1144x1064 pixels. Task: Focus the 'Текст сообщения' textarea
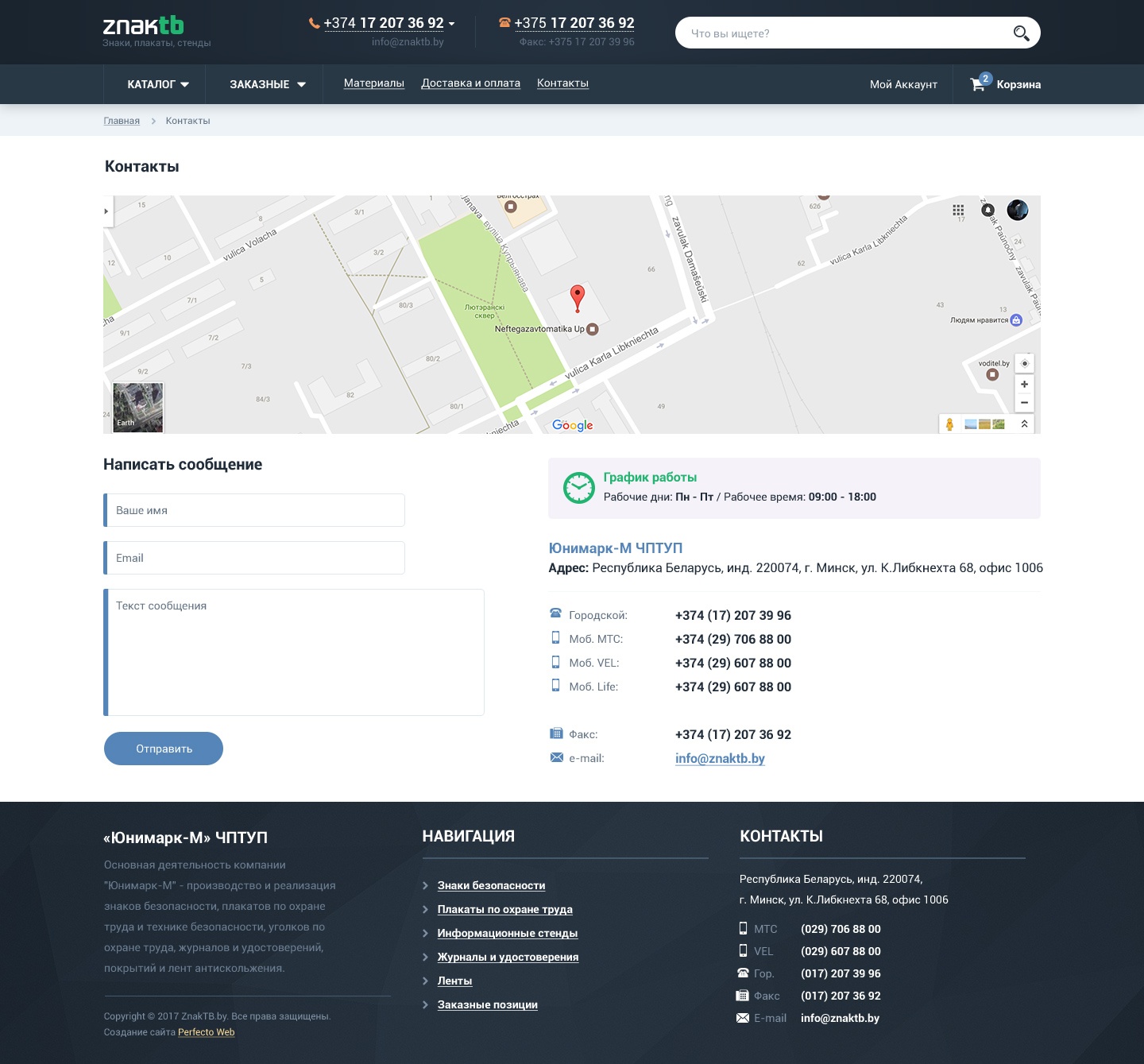click(x=294, y=652)
